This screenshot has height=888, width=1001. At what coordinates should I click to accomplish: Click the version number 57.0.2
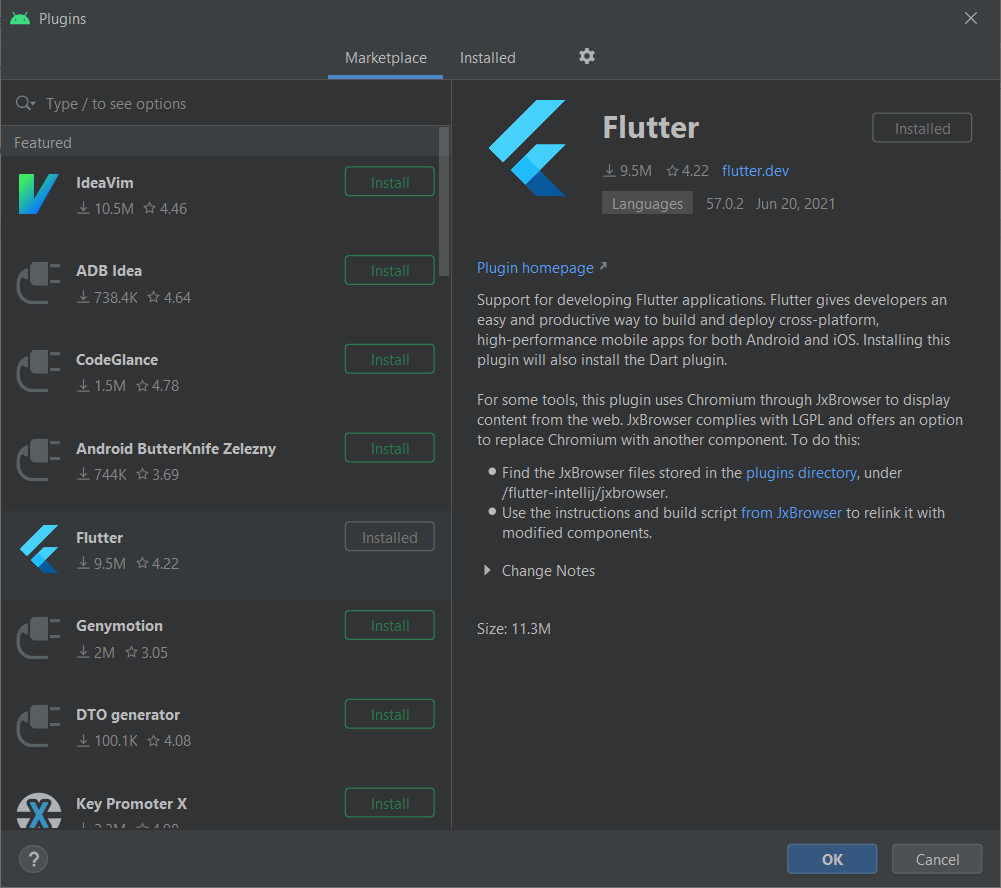point(725,204)
